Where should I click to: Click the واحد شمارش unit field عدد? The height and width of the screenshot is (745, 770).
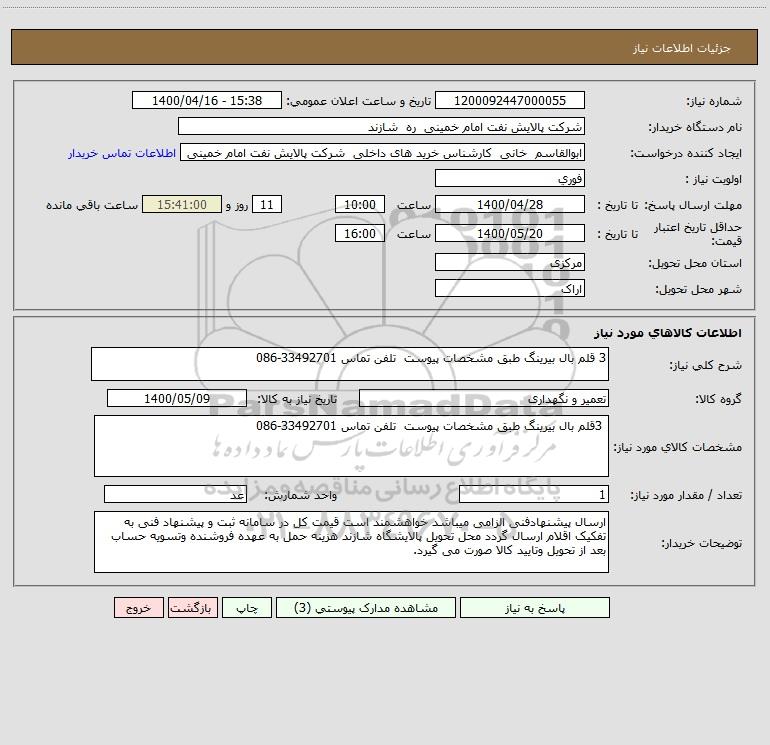coord(175,494)
